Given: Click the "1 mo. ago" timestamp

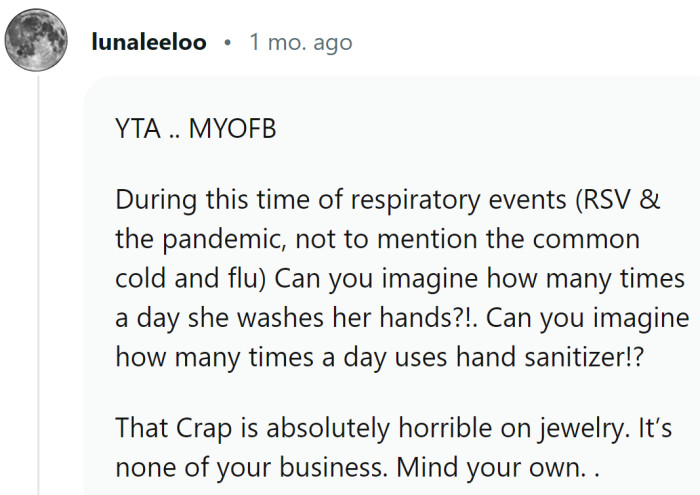Looking at the screenshot, I should [300, 43].
